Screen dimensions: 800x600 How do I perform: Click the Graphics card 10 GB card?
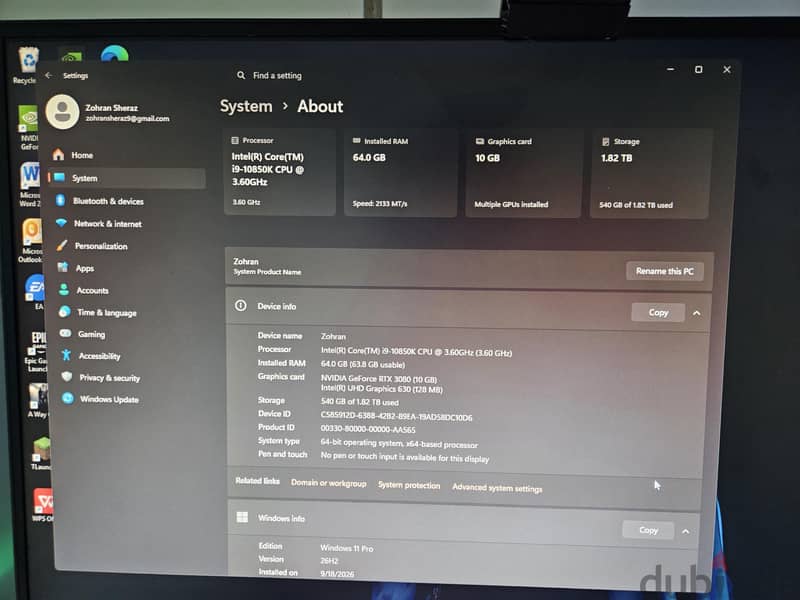tap(522, 173)
